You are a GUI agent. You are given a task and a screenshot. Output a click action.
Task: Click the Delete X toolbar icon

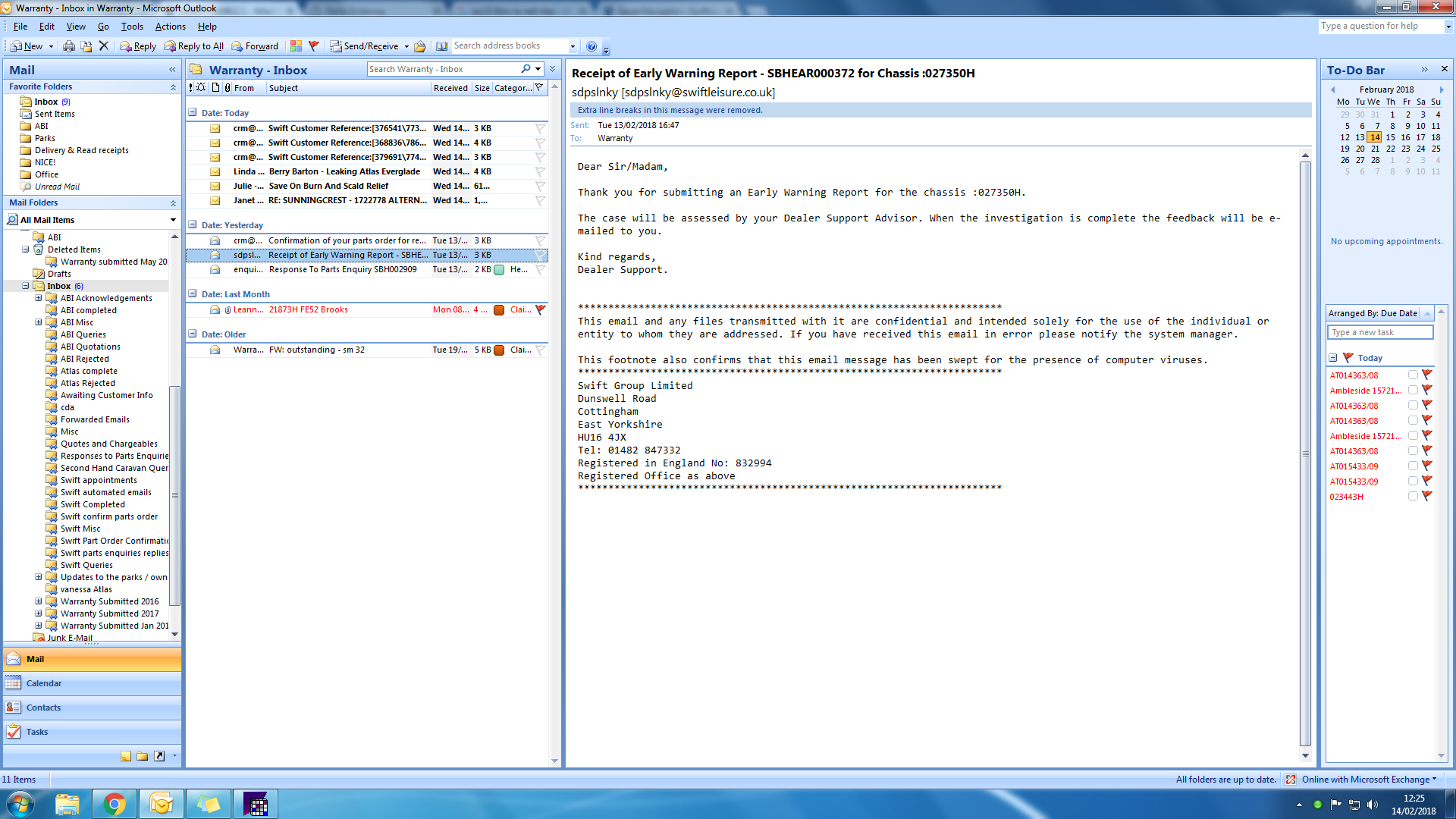coord(104,46)
